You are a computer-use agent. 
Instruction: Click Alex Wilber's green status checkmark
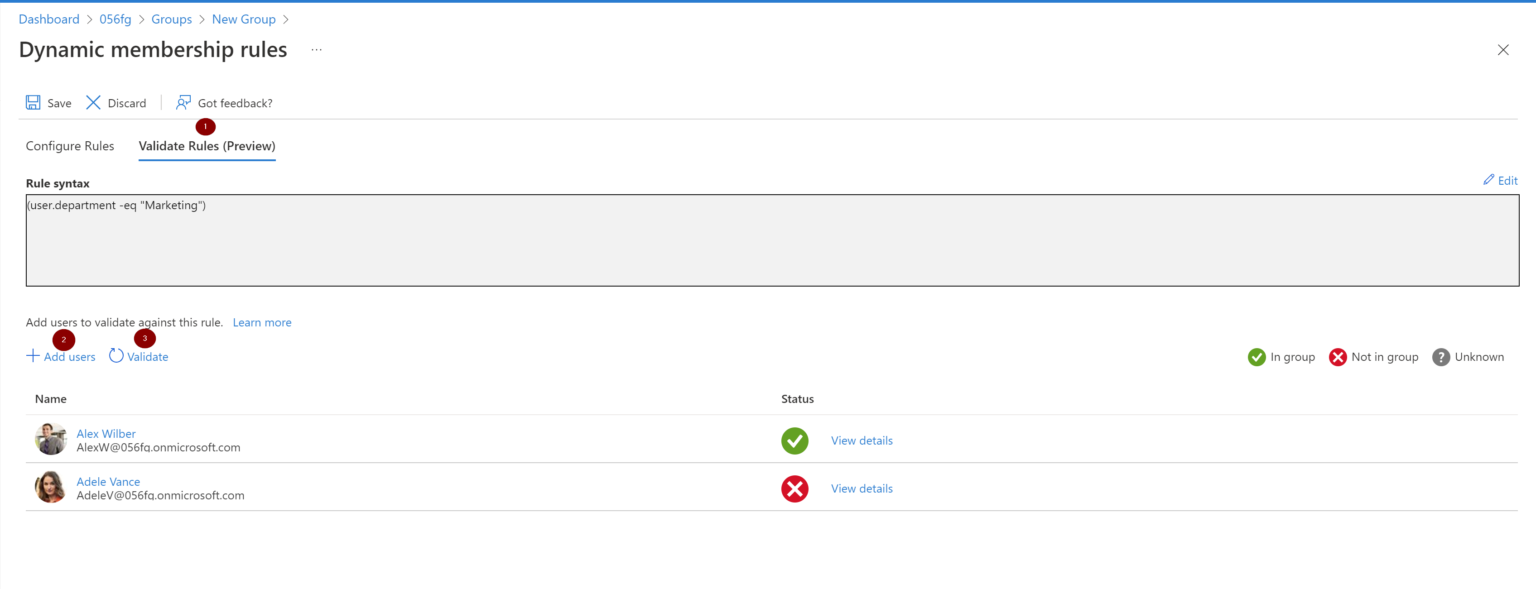tap(795, 440)
